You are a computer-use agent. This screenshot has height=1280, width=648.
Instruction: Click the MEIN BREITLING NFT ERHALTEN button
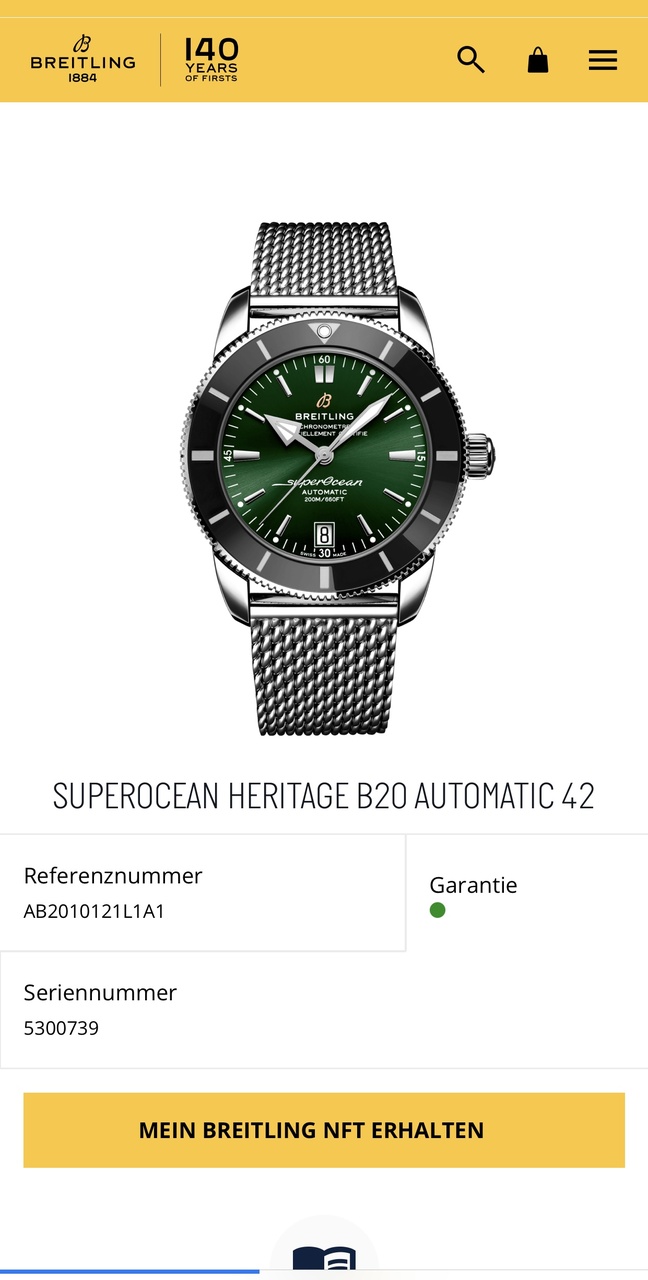pyautogui.click(x=324, y=1130)
